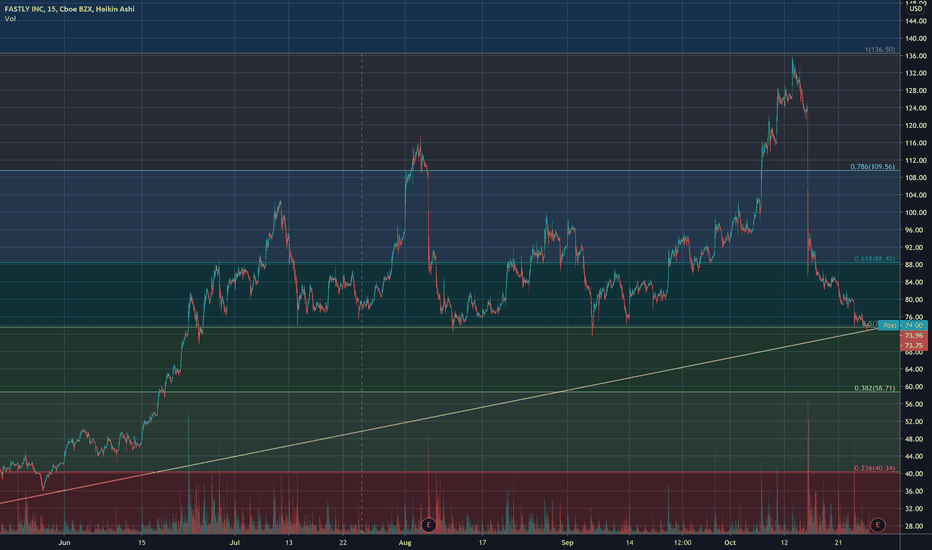Select the 1(136.50) Fibonacci level label

coord(879,49)
